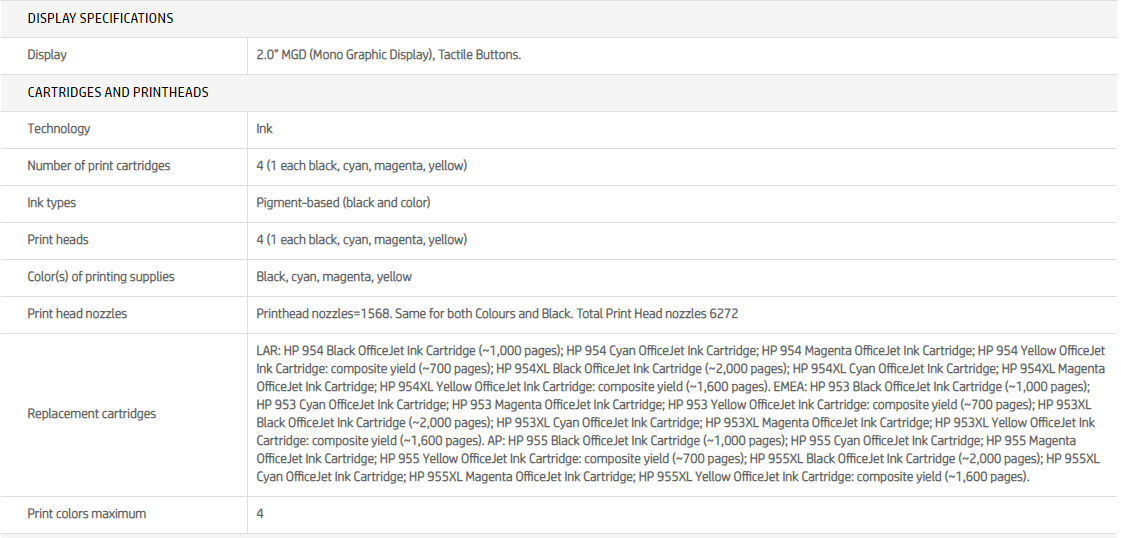Select the Technology row label
Screen dimensions: 1121x538
click(59, 129)
